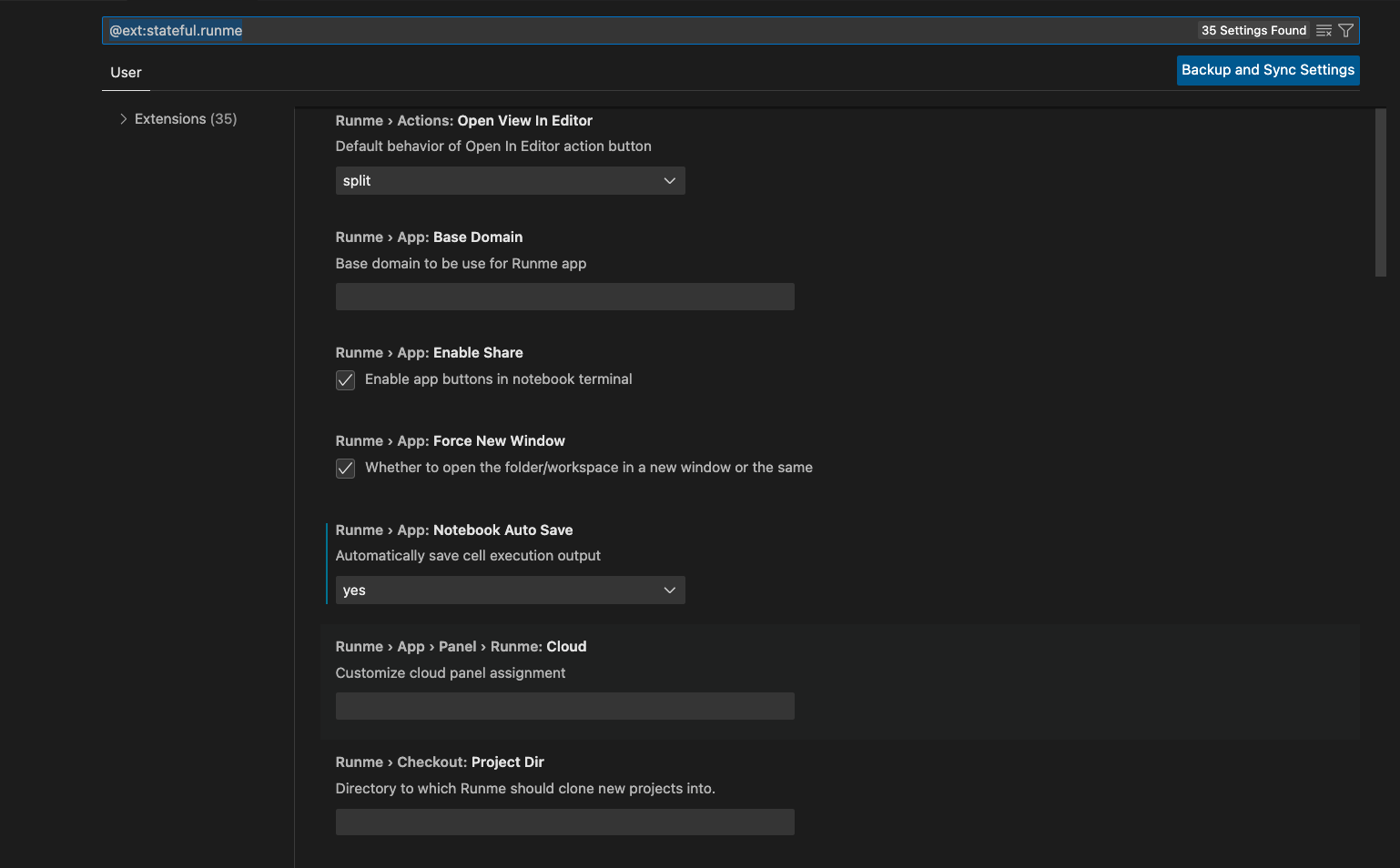Clear the settings search input icon
This screenshot has height=868, width=1400.
[1324, 31]
